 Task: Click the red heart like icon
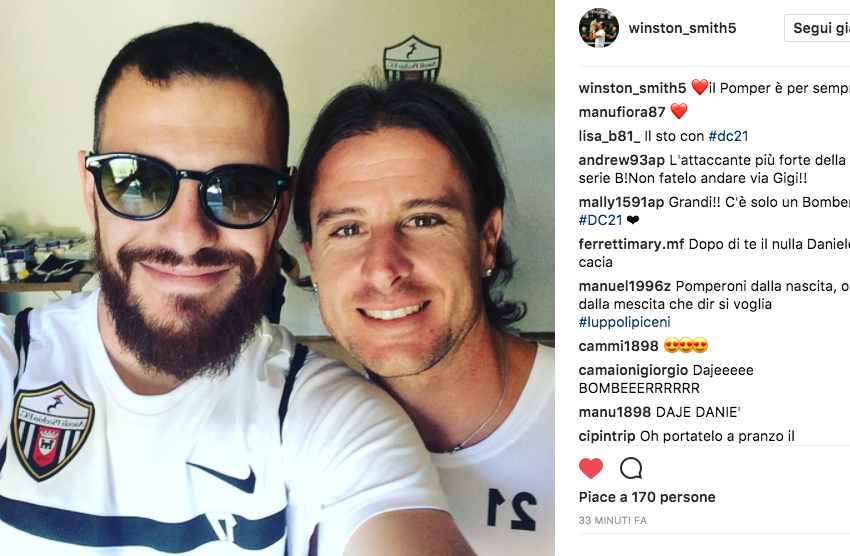[591, 468]
